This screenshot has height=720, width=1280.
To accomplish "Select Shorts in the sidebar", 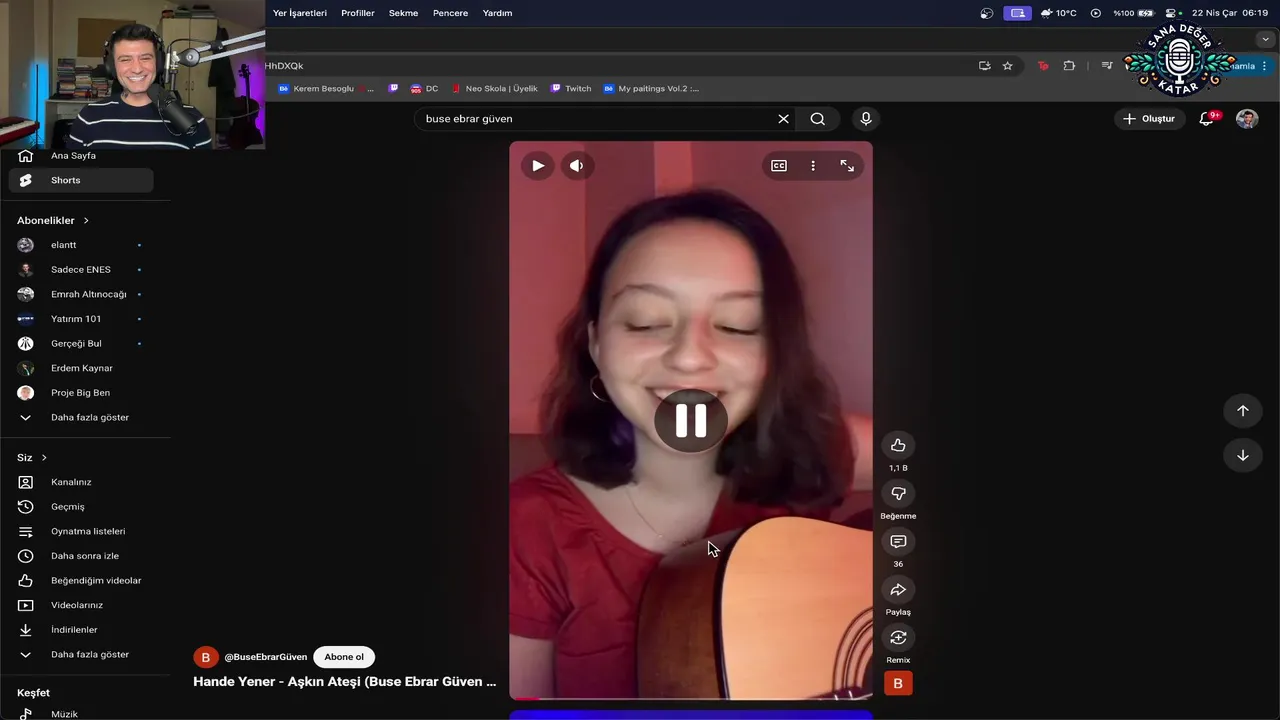I will [81, 180].
